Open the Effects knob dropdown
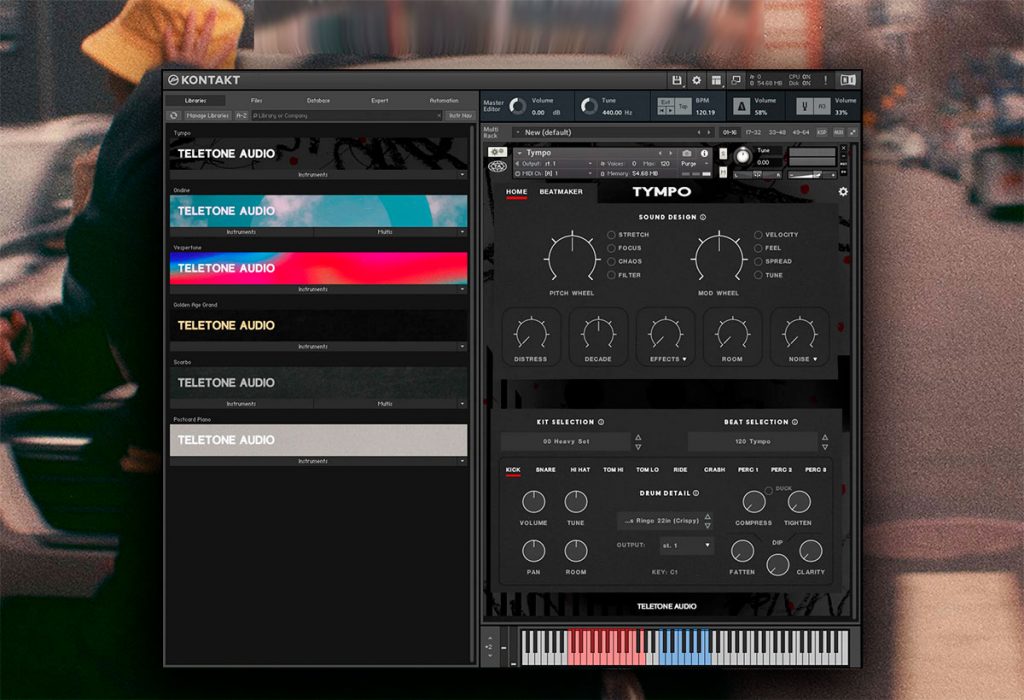1024x700 pixels. (x=684, y=359)
